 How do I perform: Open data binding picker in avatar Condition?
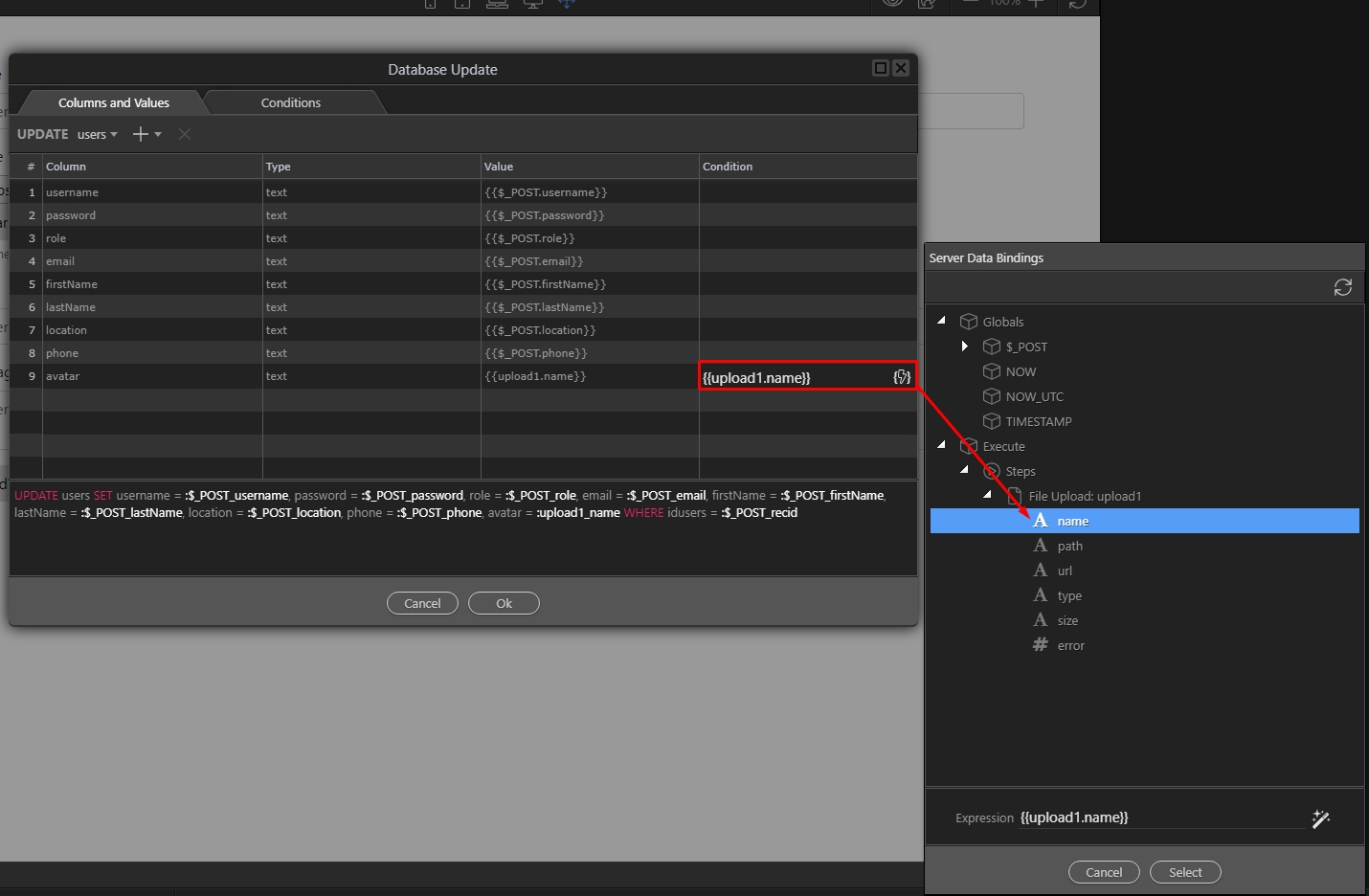coord(902,377)
